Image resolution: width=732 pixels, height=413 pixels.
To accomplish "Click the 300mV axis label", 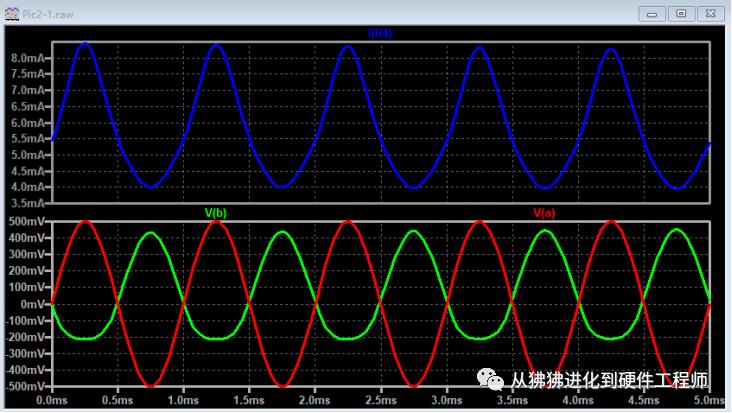I will click(27, 254).
